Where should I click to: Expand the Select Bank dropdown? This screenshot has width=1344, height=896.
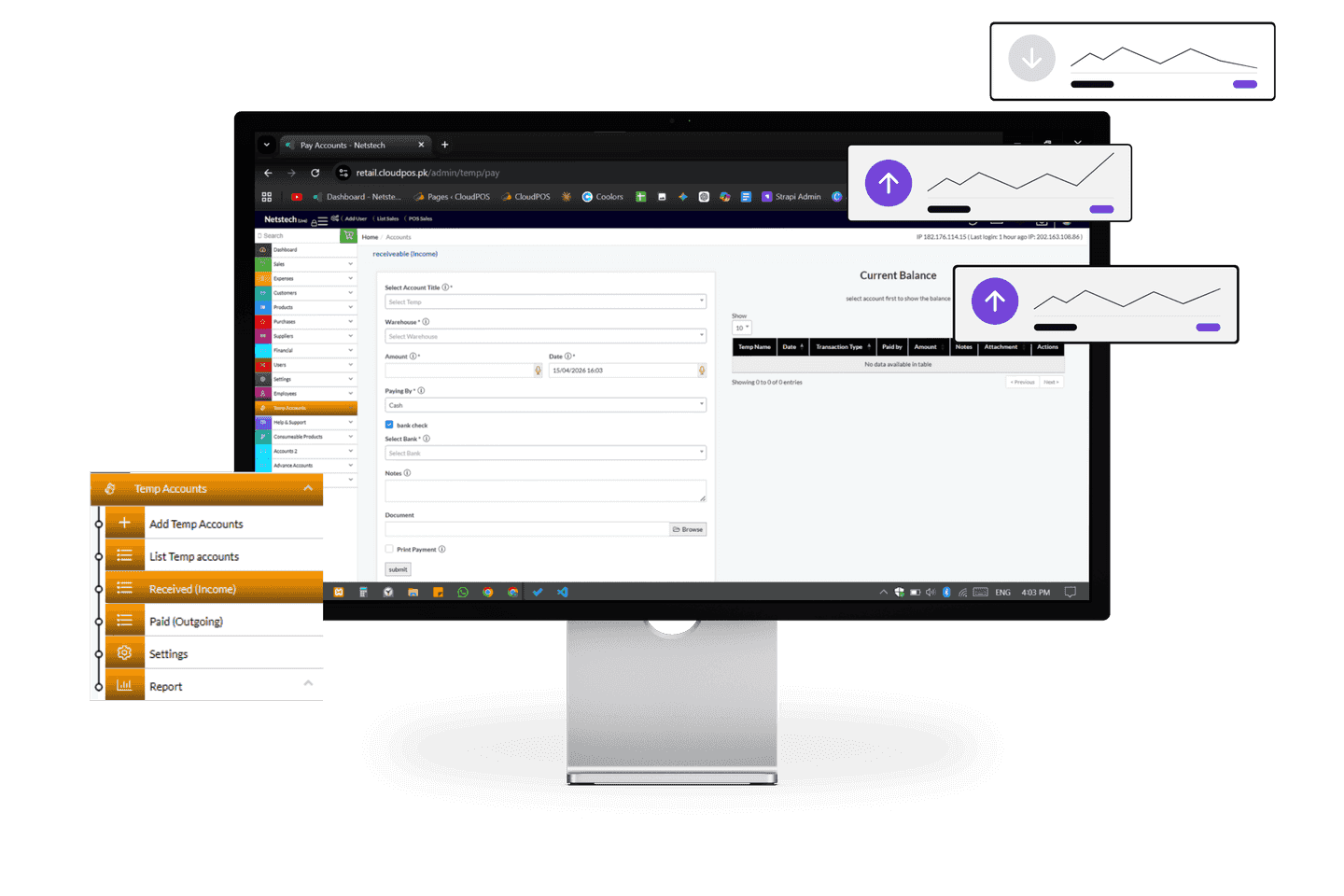[x=546, y=453]
